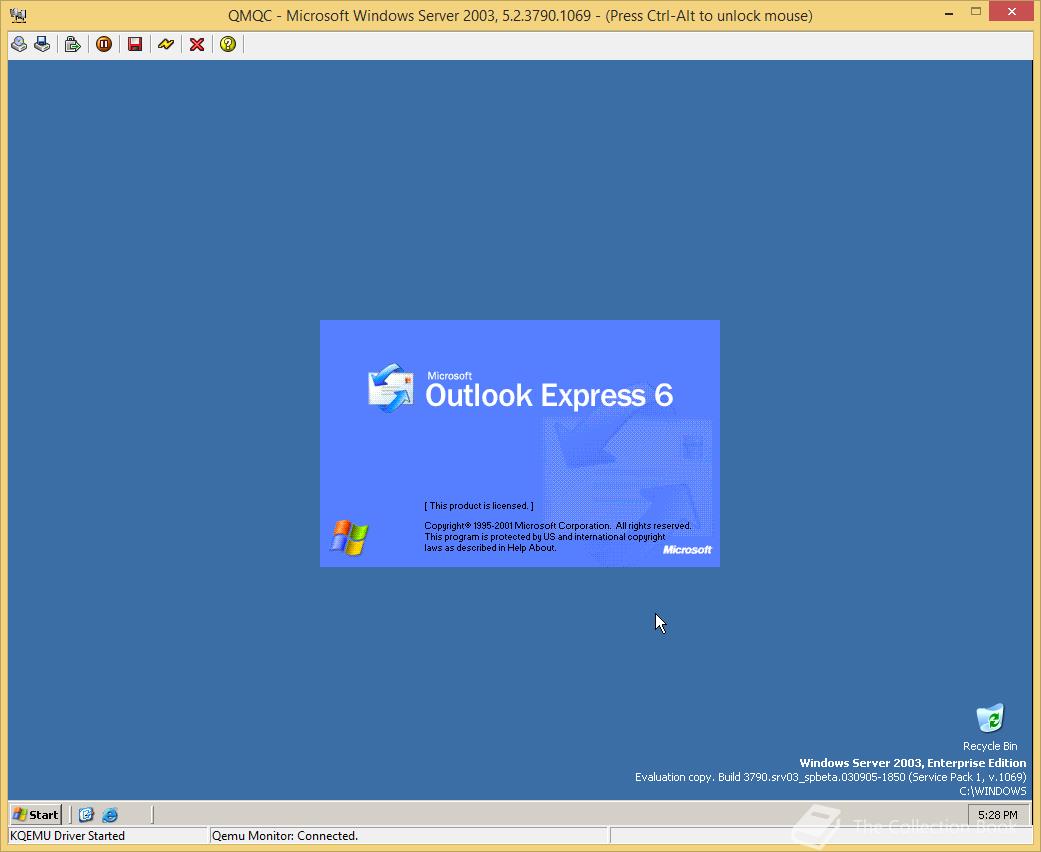Click the CD-ROM drive toolbar icon

(19, 44)
